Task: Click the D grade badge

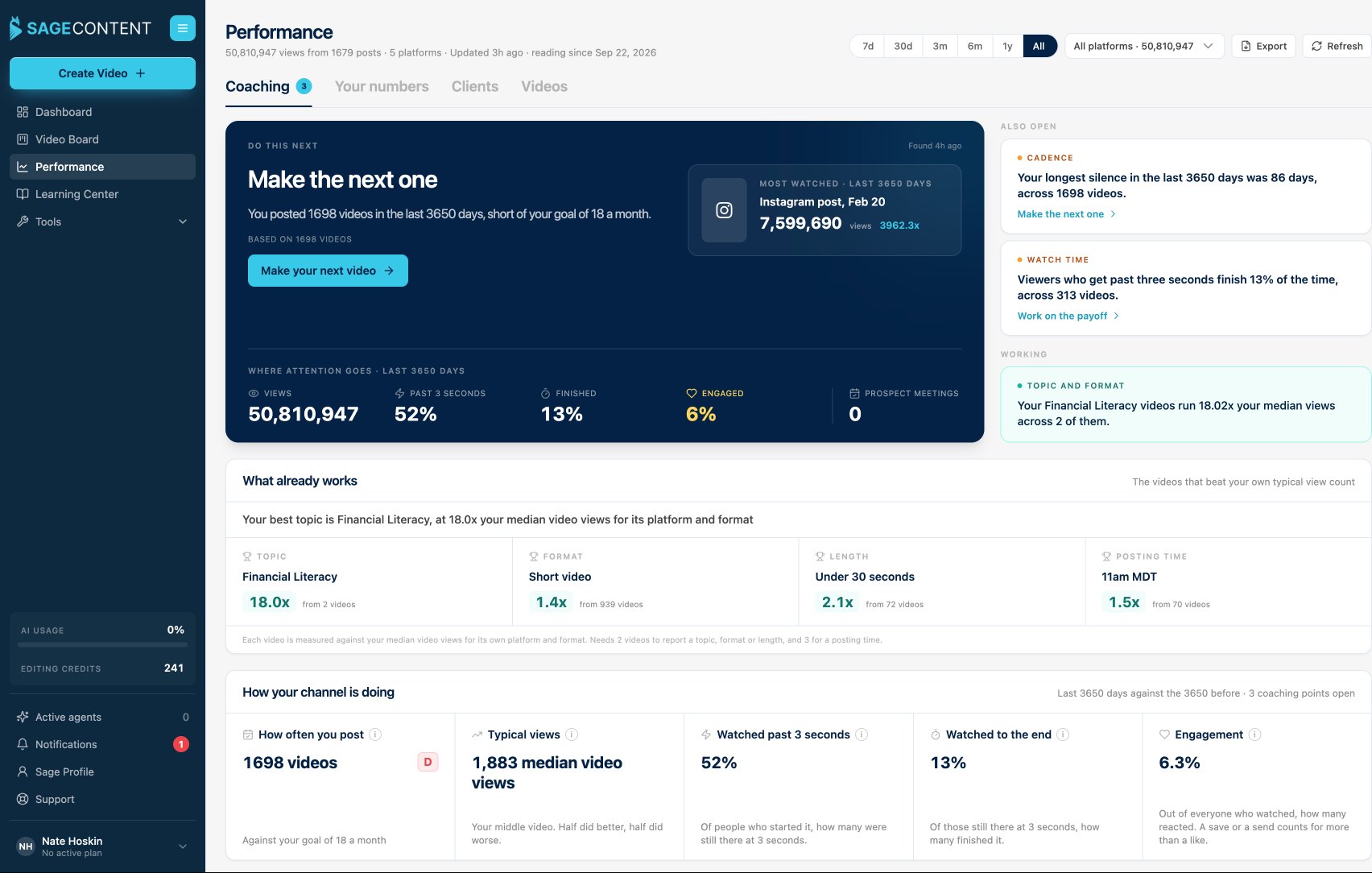Action: [428, 762]
